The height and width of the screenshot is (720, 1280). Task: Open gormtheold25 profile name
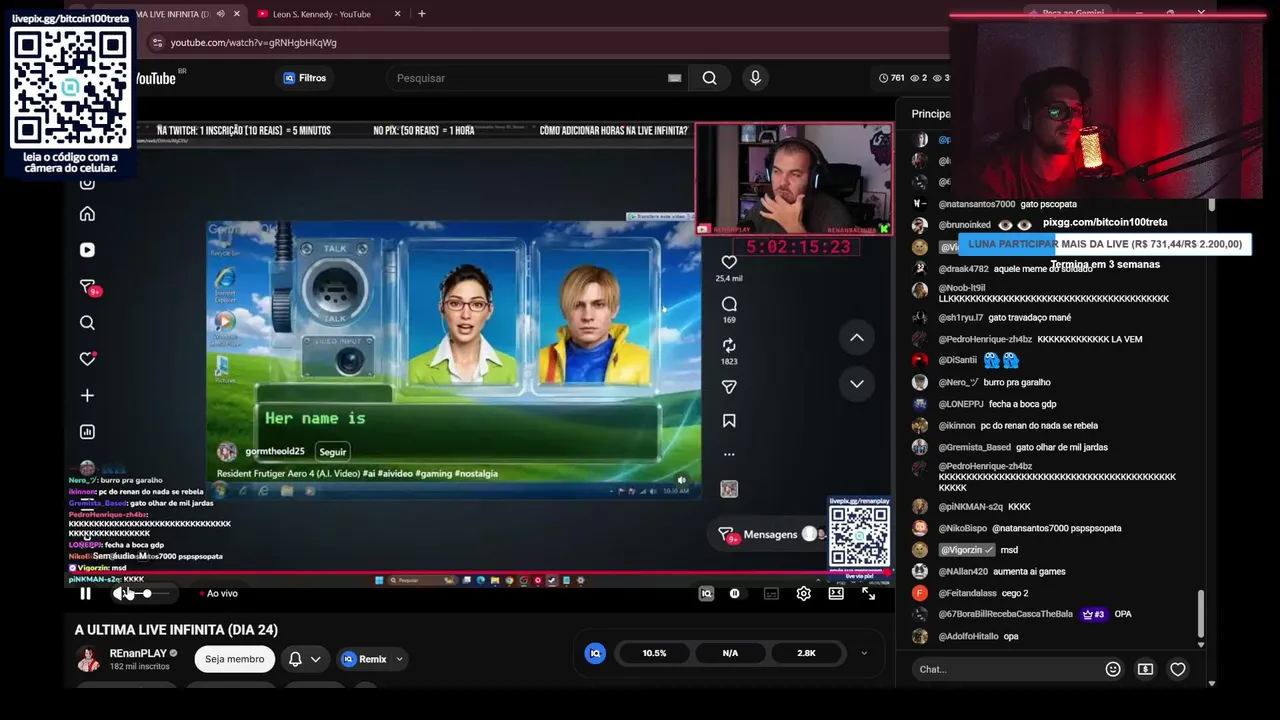[274, 452]
